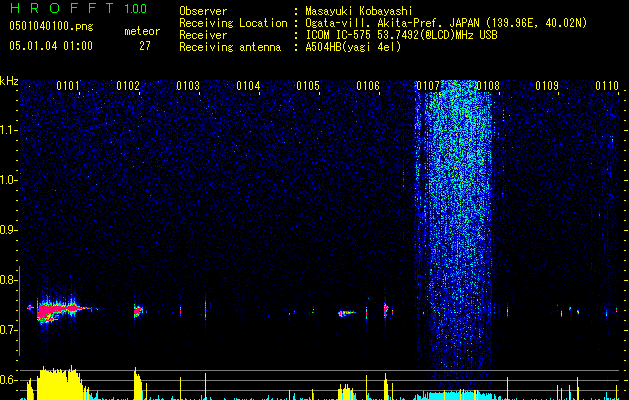Viewport: 629px width, 400px height.
Task: Click the 0107 time marker
Action: point(428,86)
